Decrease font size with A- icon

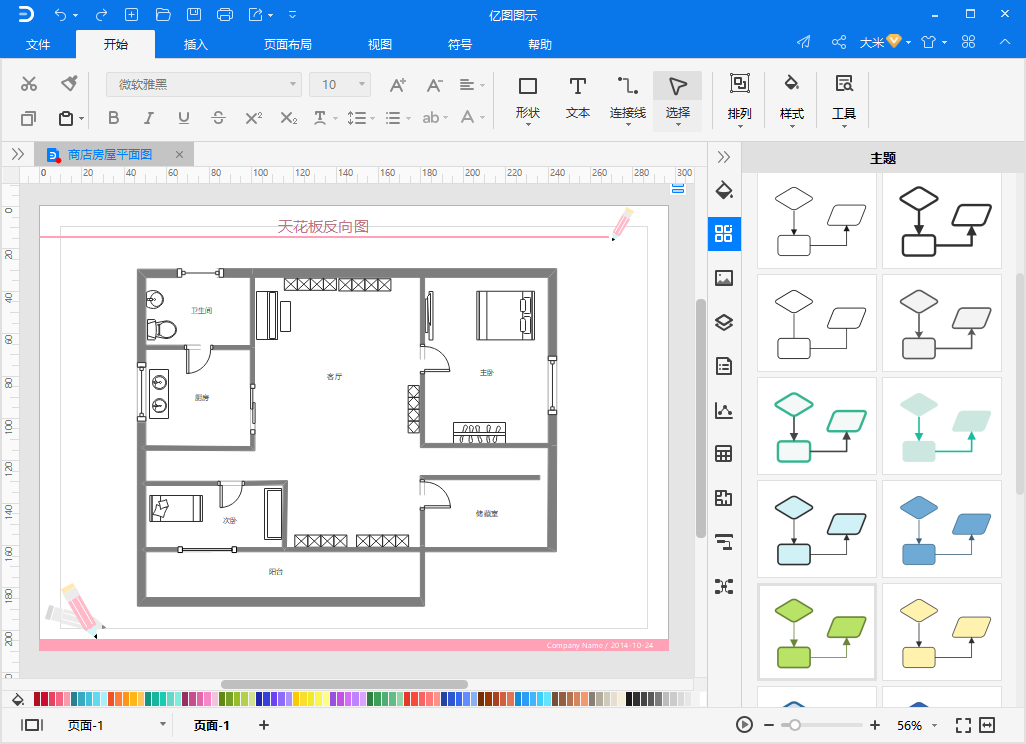click(434, 85)
